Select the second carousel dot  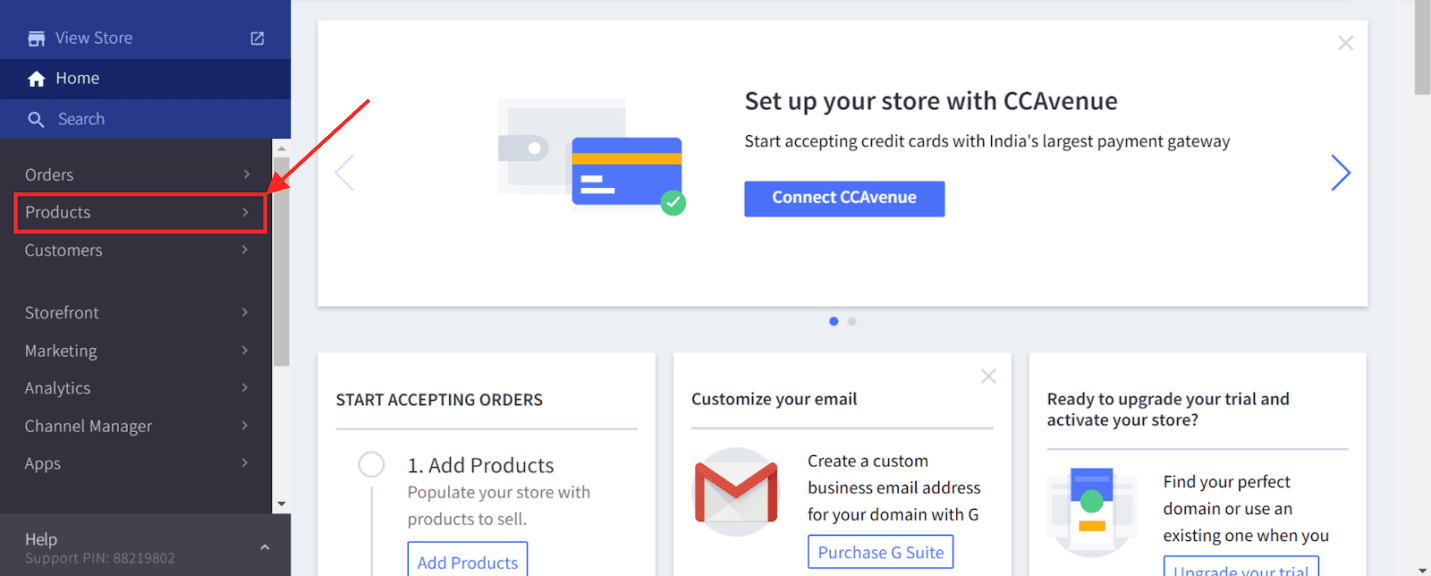click(x=852, y=321)
